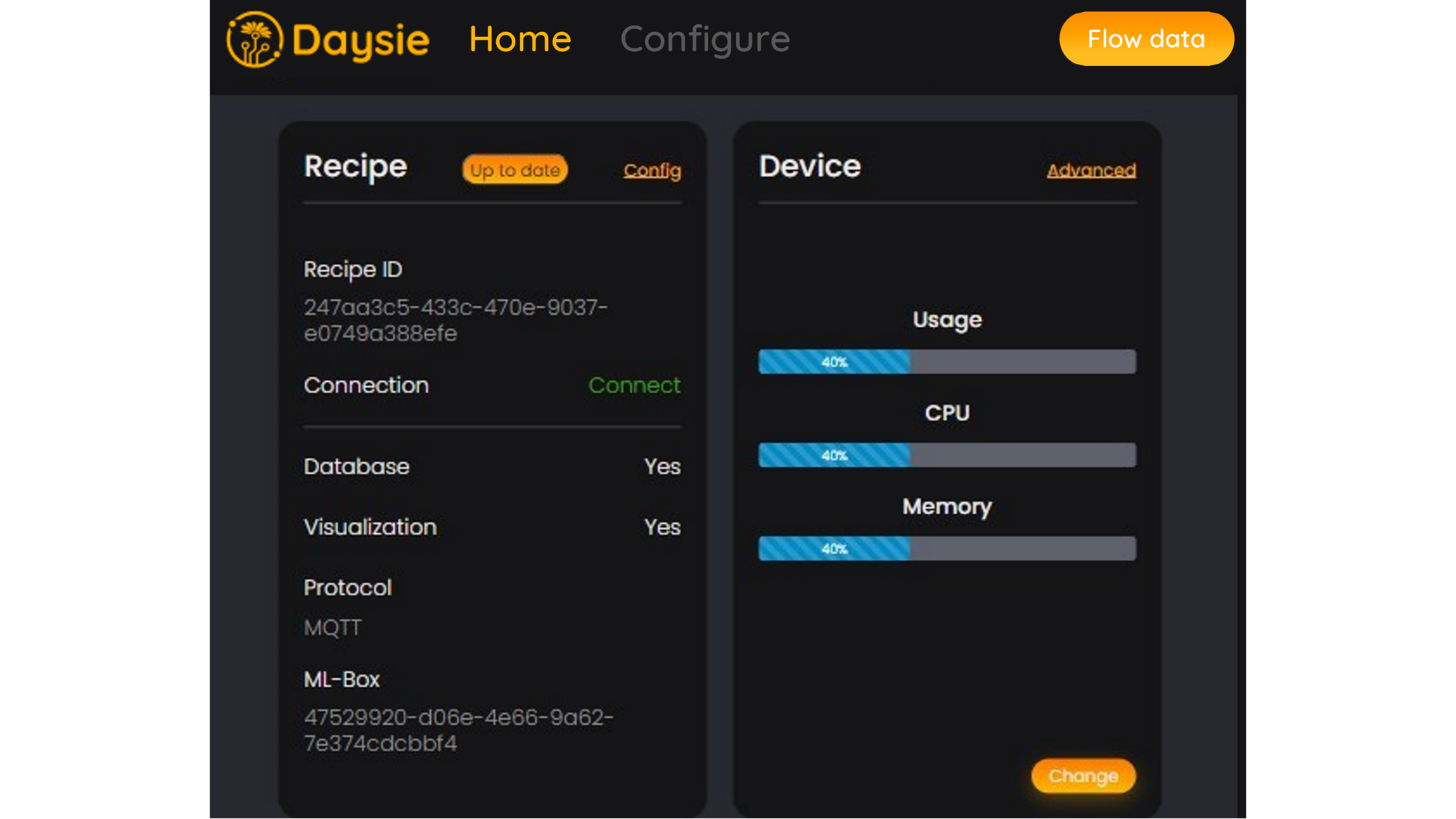Image resolution: width=1456 pixels, height=819 pixels.
Task: Select the ML-Box identifier text
Action: click(x=459, y=730)
